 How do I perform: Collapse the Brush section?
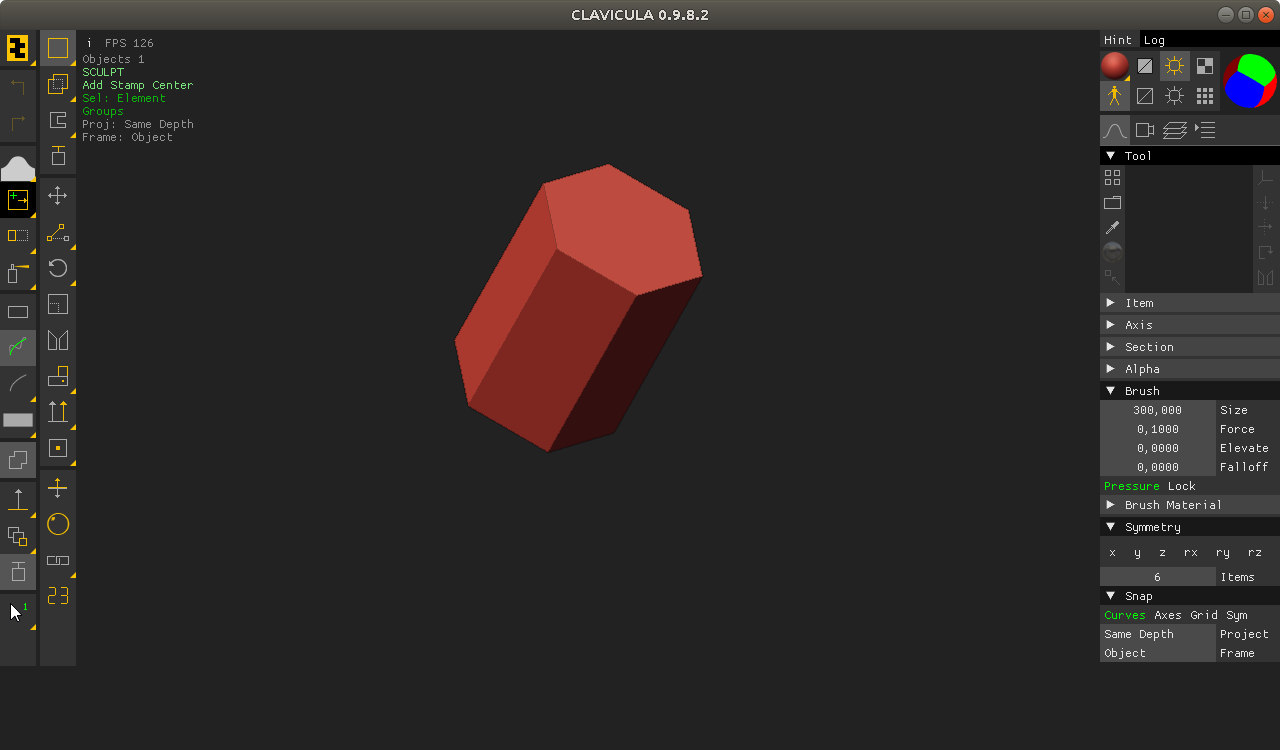(x=1141, y=391)
